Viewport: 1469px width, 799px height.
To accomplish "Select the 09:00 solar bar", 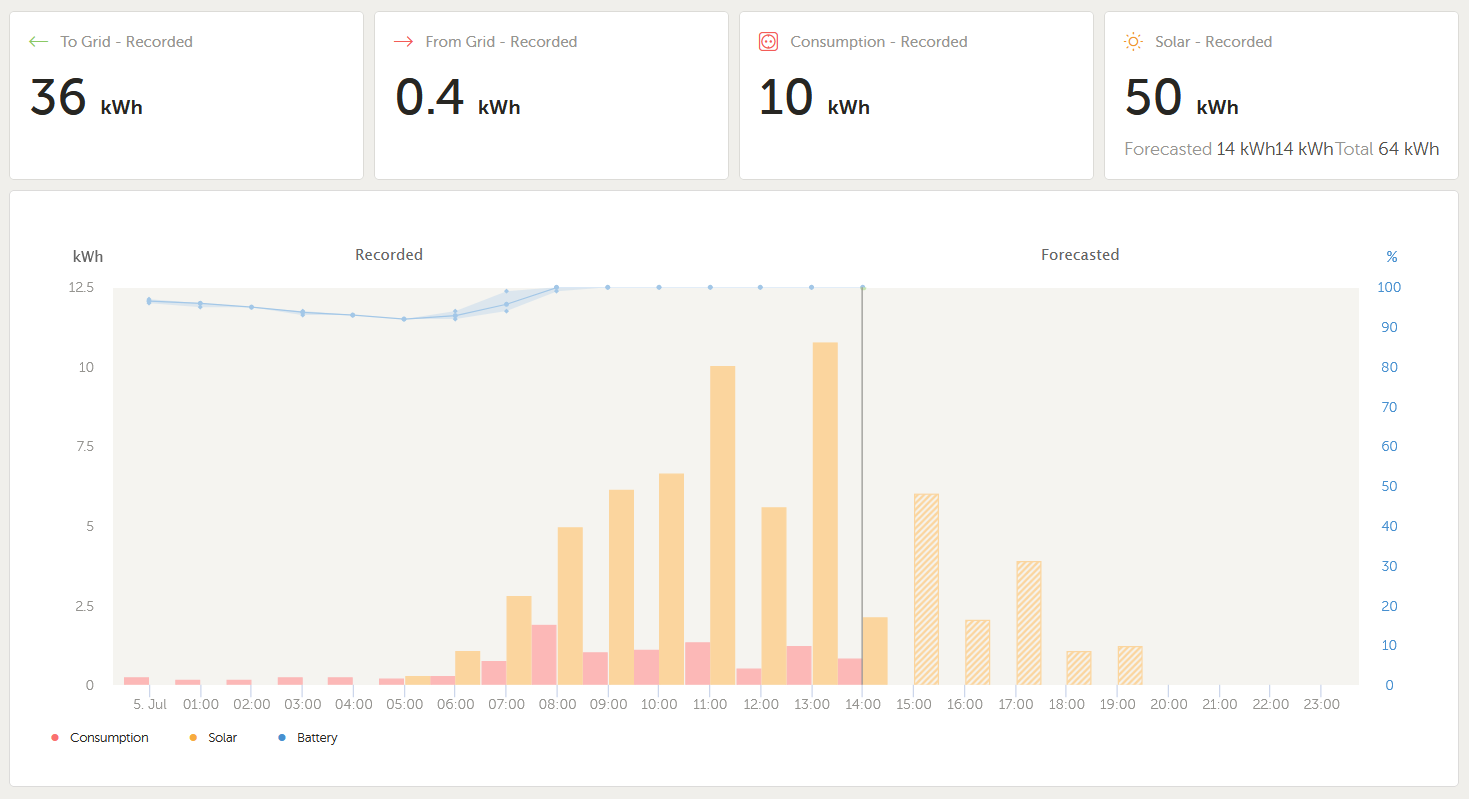I will 621,587.
